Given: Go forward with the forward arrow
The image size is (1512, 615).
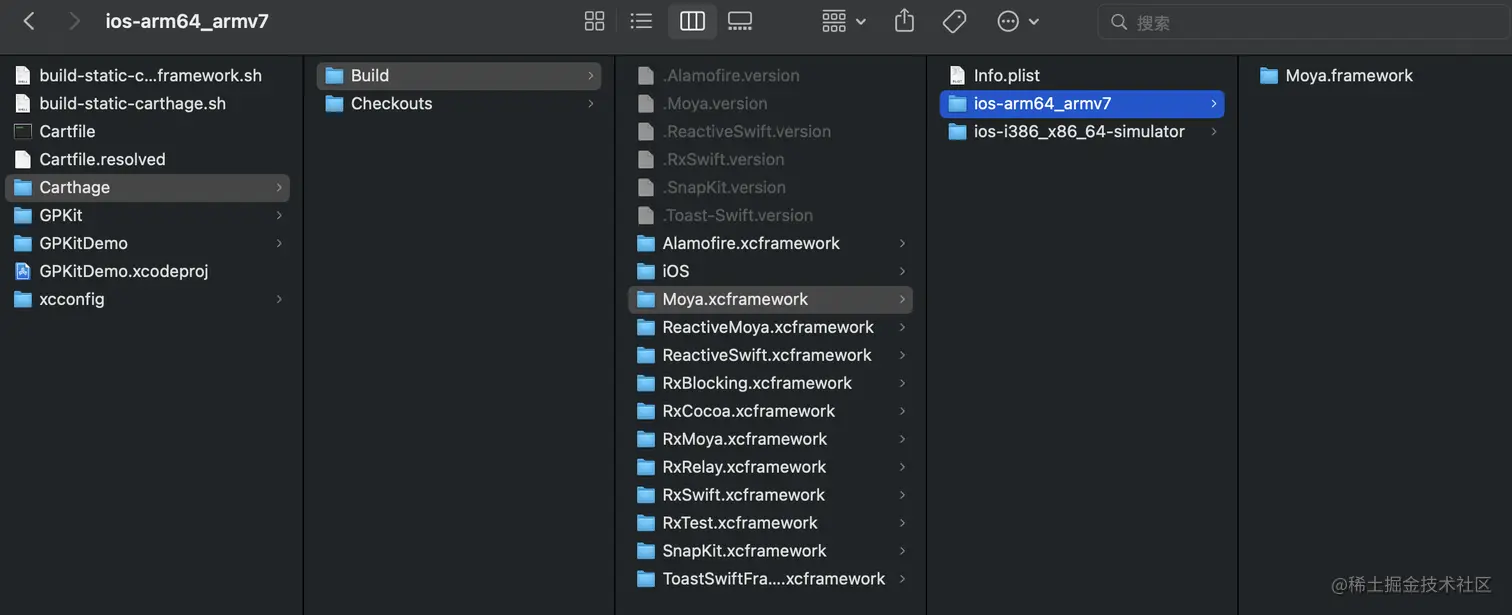Looking at the screenshot, I should [x=74, y=21].
